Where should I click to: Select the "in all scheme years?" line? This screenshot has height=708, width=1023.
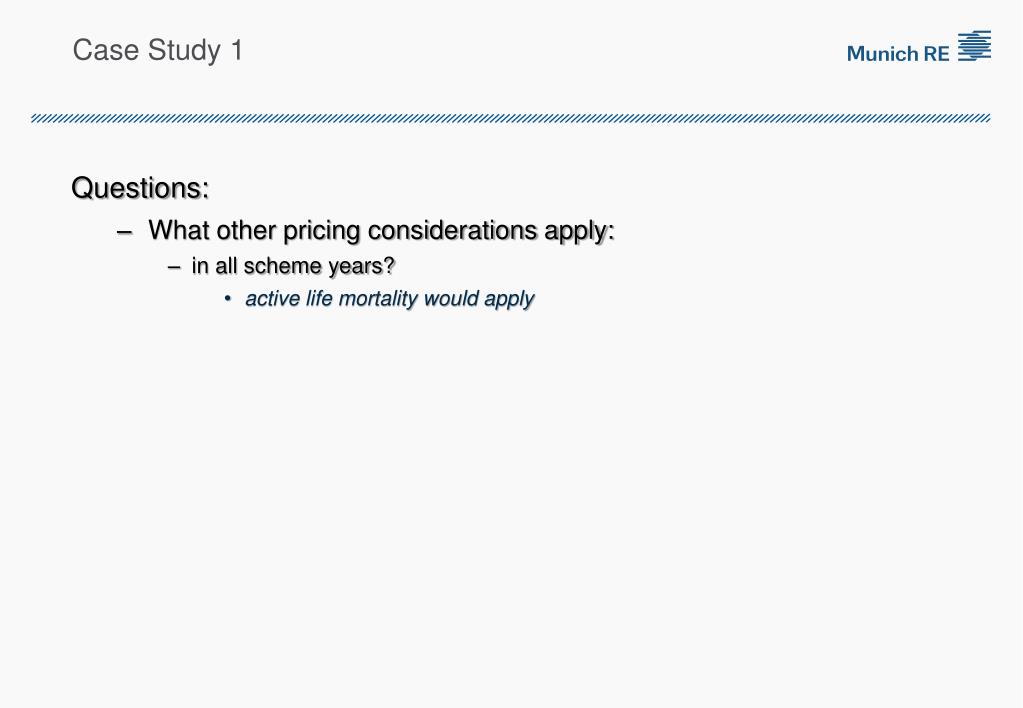(293, 266)
